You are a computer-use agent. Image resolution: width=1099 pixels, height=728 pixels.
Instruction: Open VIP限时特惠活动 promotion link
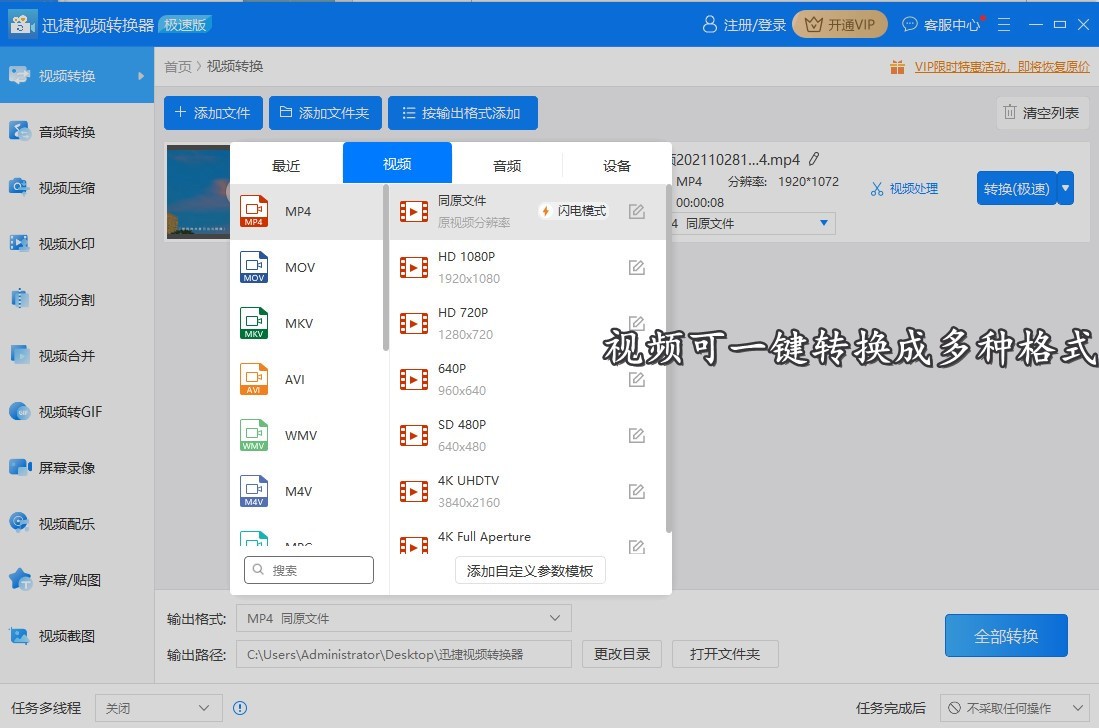click(x=1002, y=67)
